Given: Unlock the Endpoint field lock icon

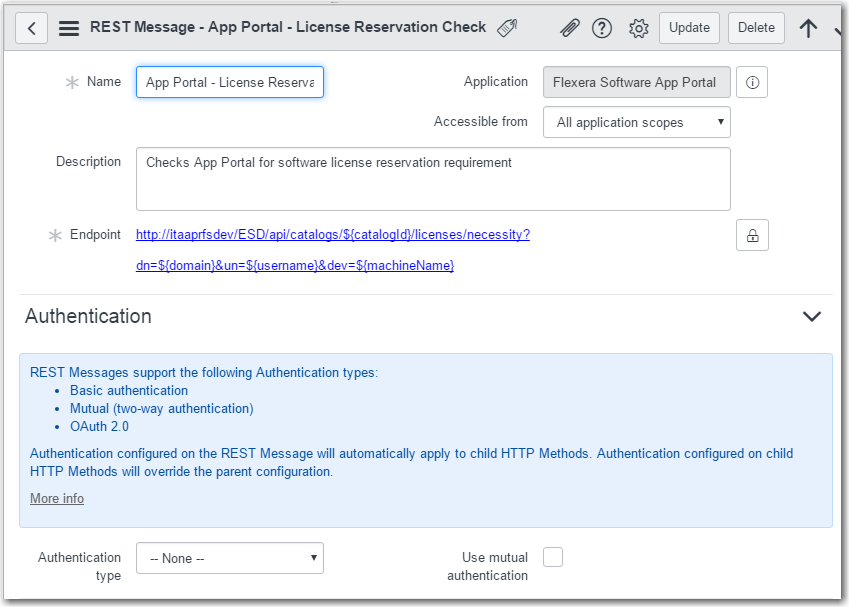Looking at the screenshot, I should pos(752,235).
